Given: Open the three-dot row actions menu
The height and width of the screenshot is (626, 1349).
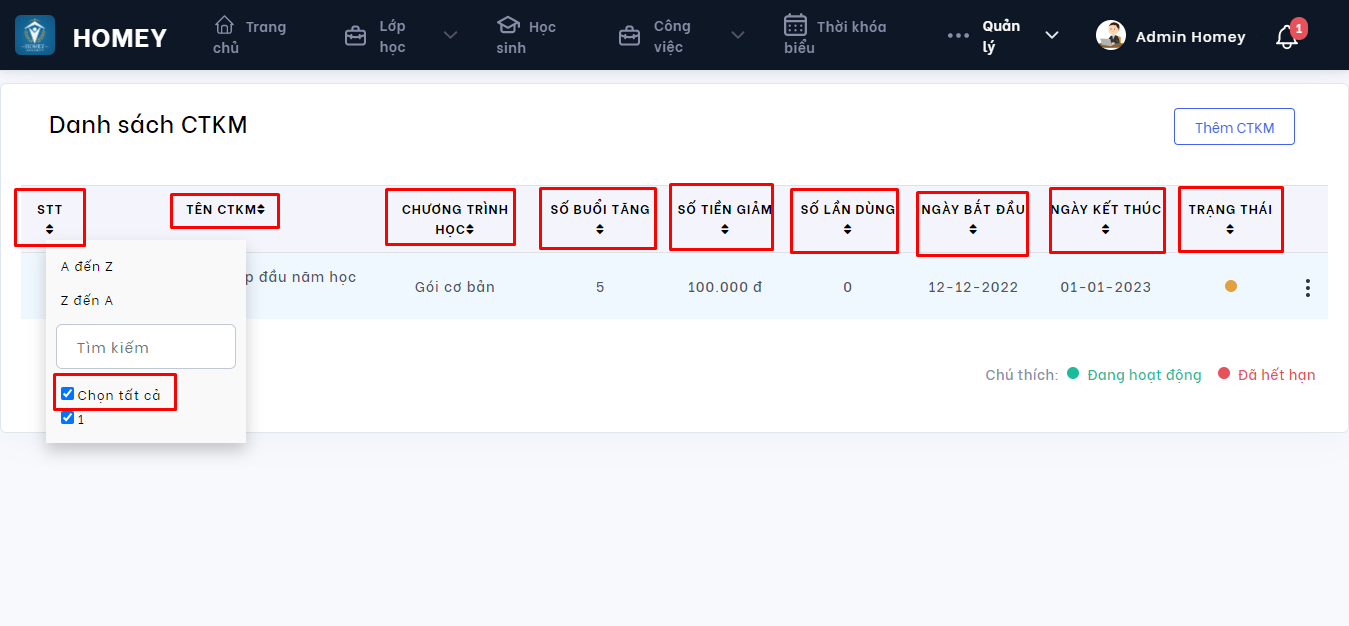Looking at the screenshot, I should (1307, 288).
